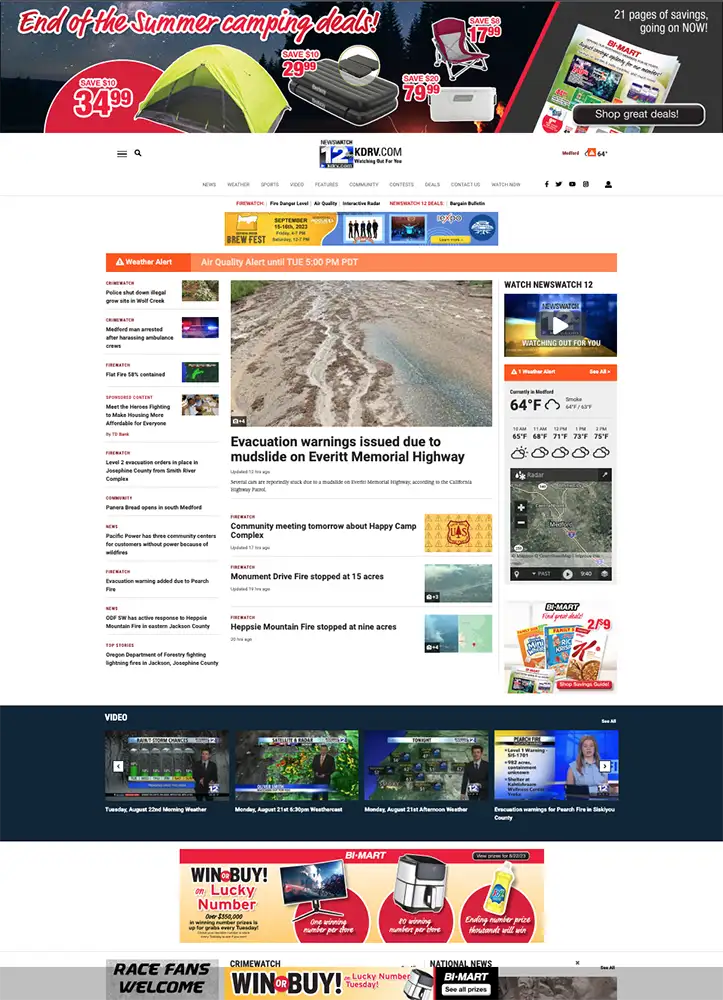
Task: Open the Brew Fest banner ad
Action: tap(361, 229)
